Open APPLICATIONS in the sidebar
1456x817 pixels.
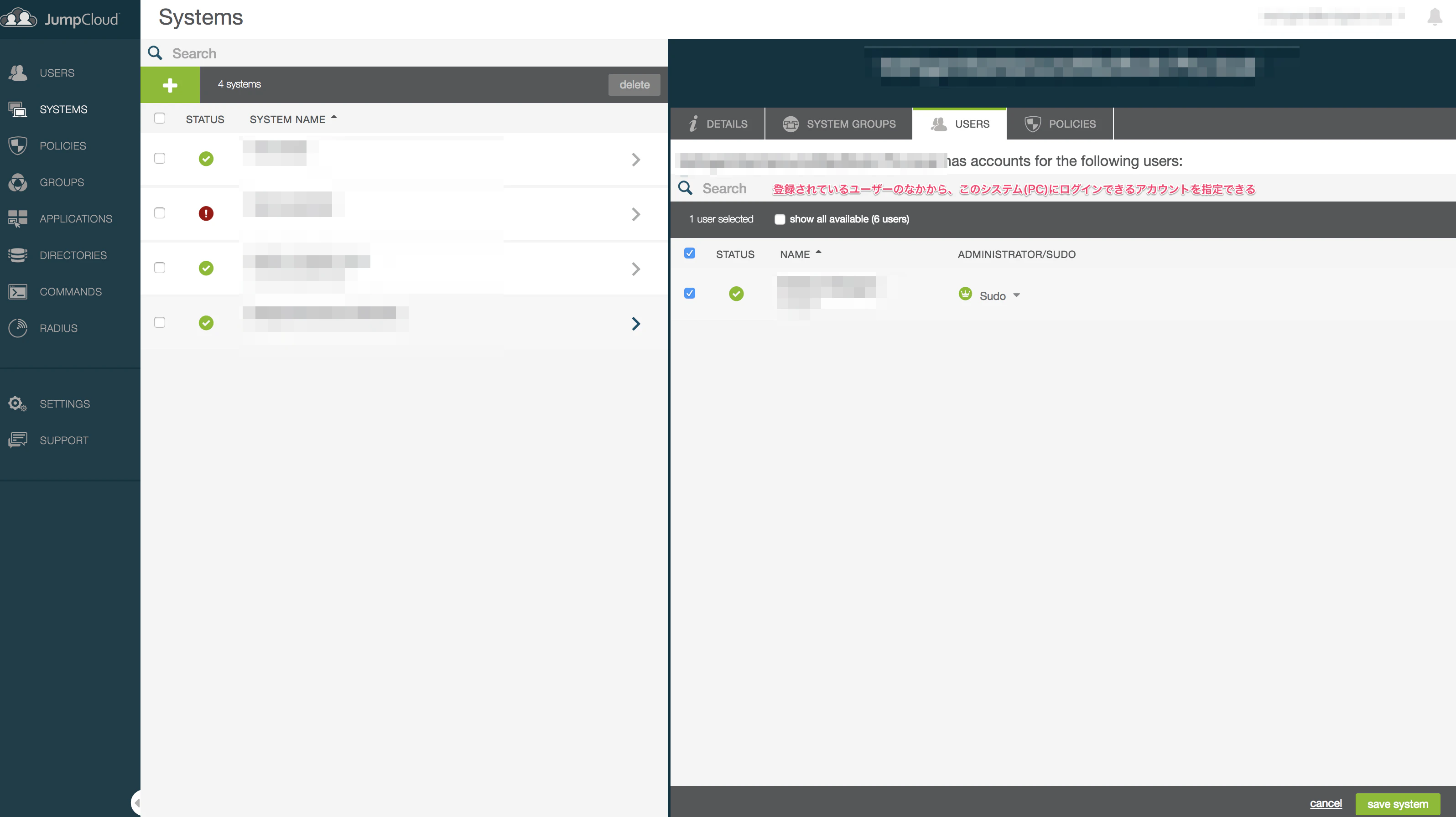tap(76, 219)
